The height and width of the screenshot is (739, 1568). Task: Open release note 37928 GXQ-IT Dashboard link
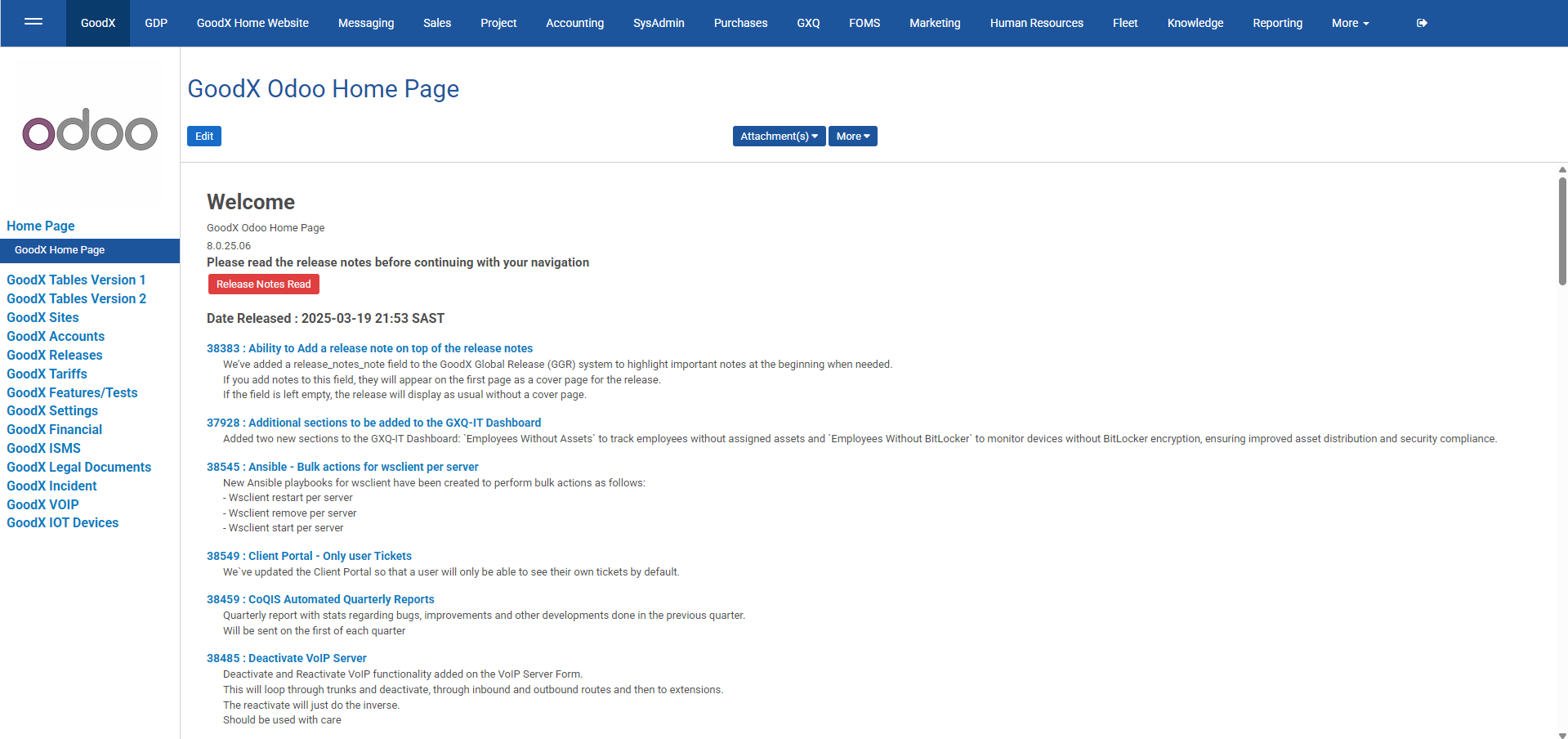373,423
